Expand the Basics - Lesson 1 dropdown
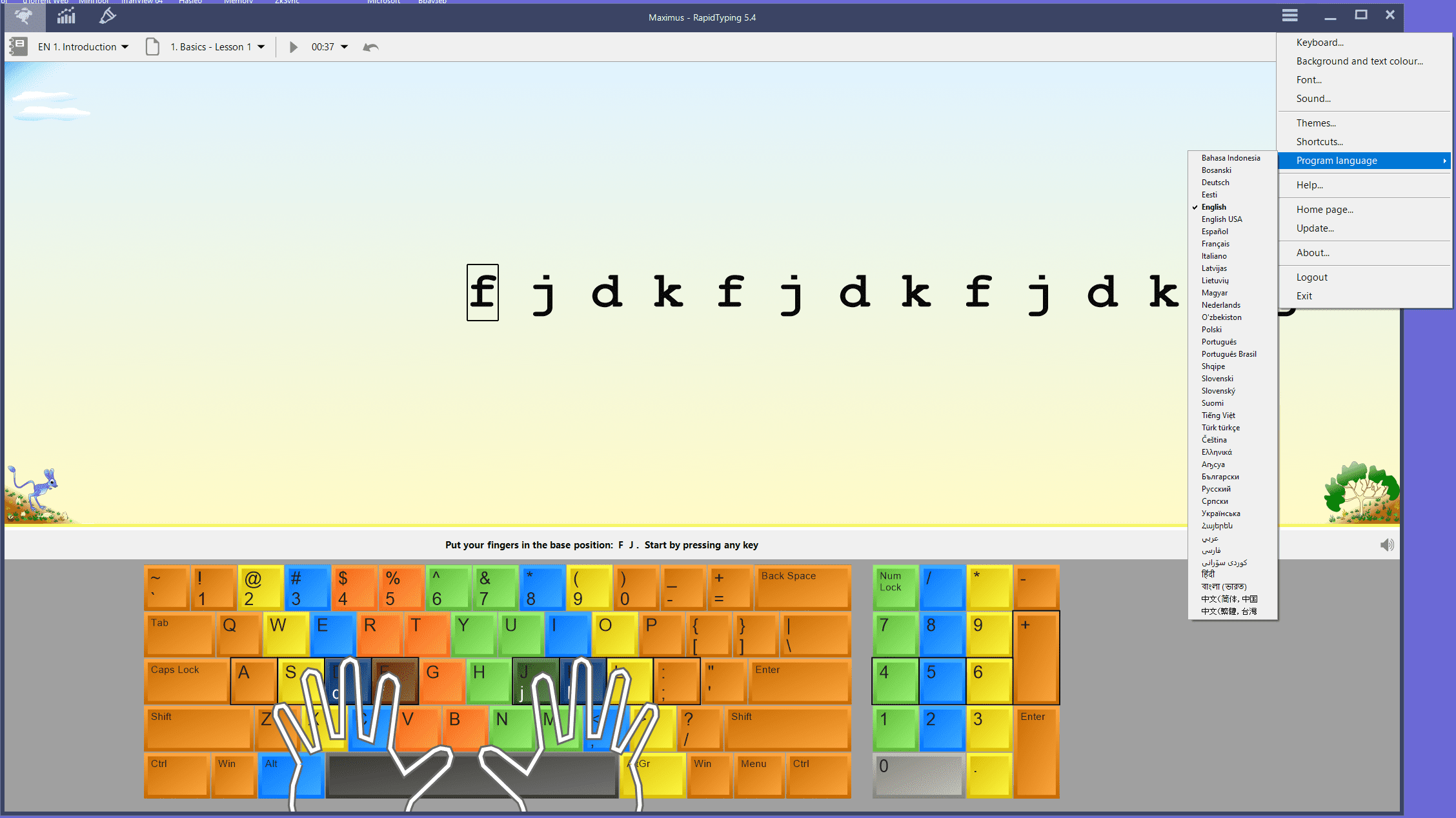 click(x=261, y=47)
